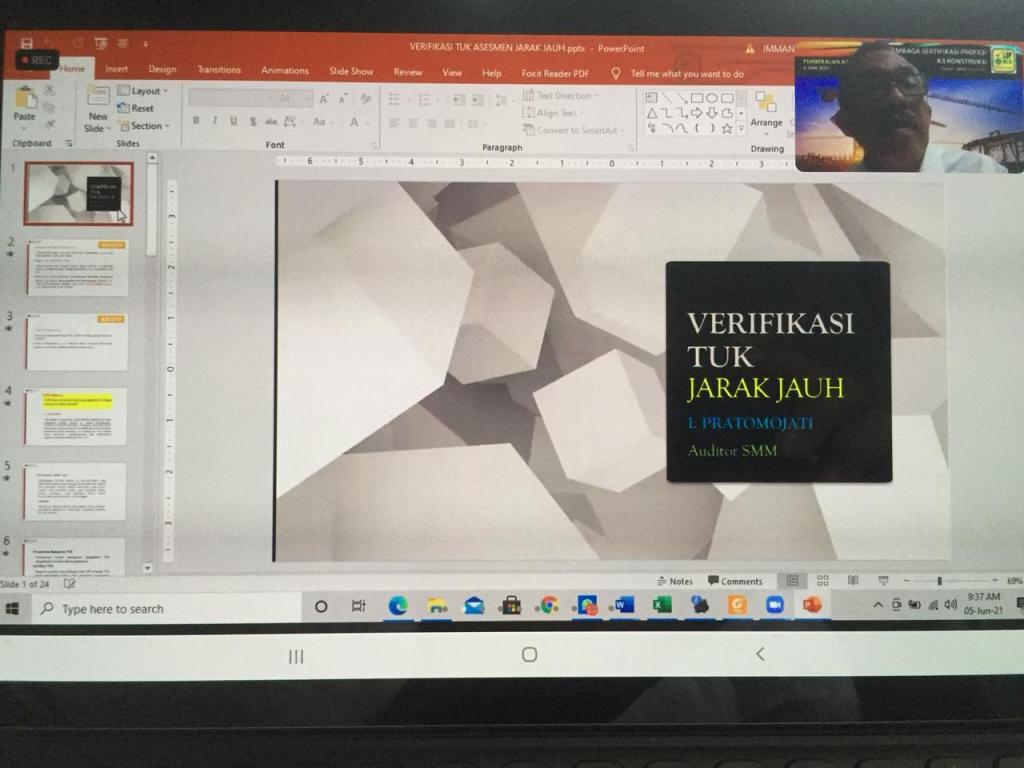Image resolution: width=1024 pixels, height=768 pixels.
Task: Start slide show from status bar icon
Action: click(x=883, y=580)
